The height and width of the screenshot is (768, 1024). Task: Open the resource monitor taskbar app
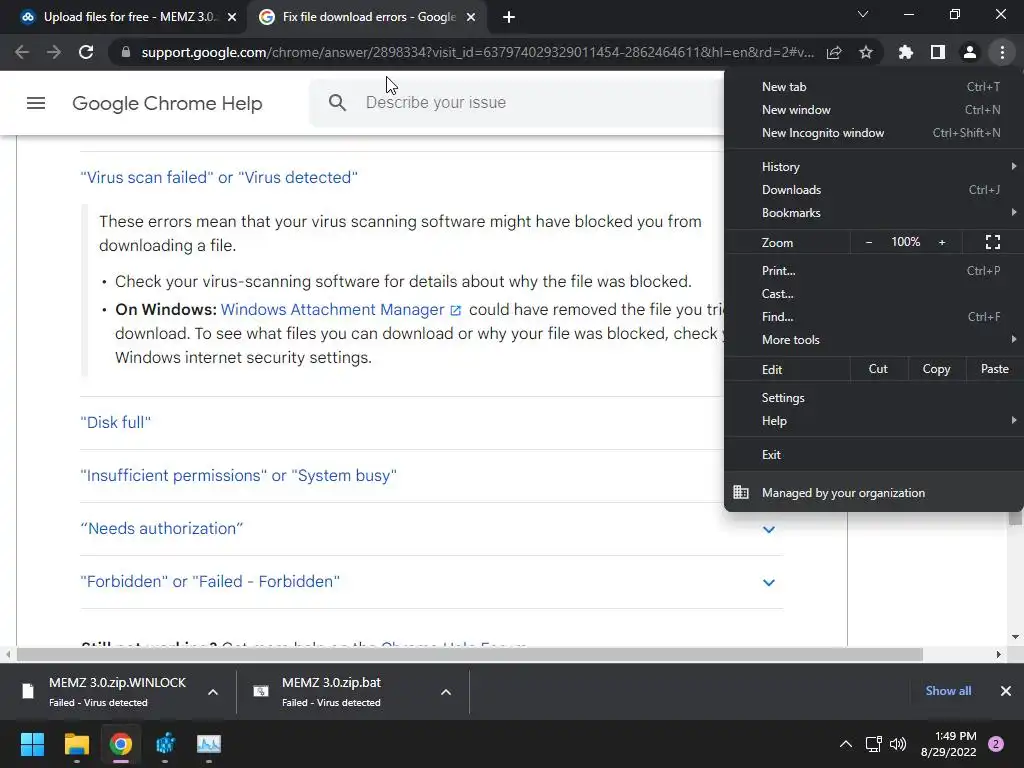click(x=209, y=744)
